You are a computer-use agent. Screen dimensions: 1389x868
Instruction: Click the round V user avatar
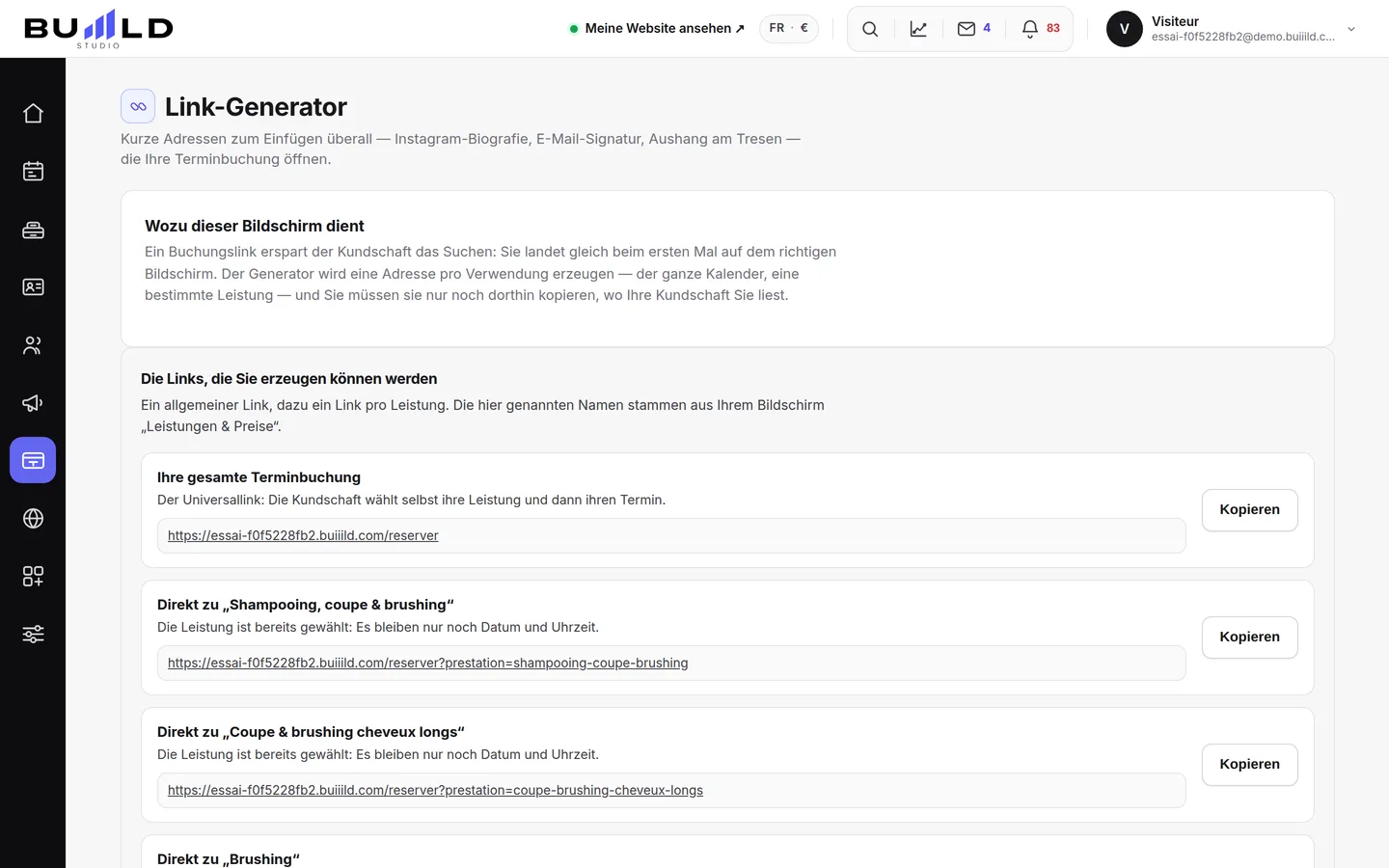[x=1125, y=29]
